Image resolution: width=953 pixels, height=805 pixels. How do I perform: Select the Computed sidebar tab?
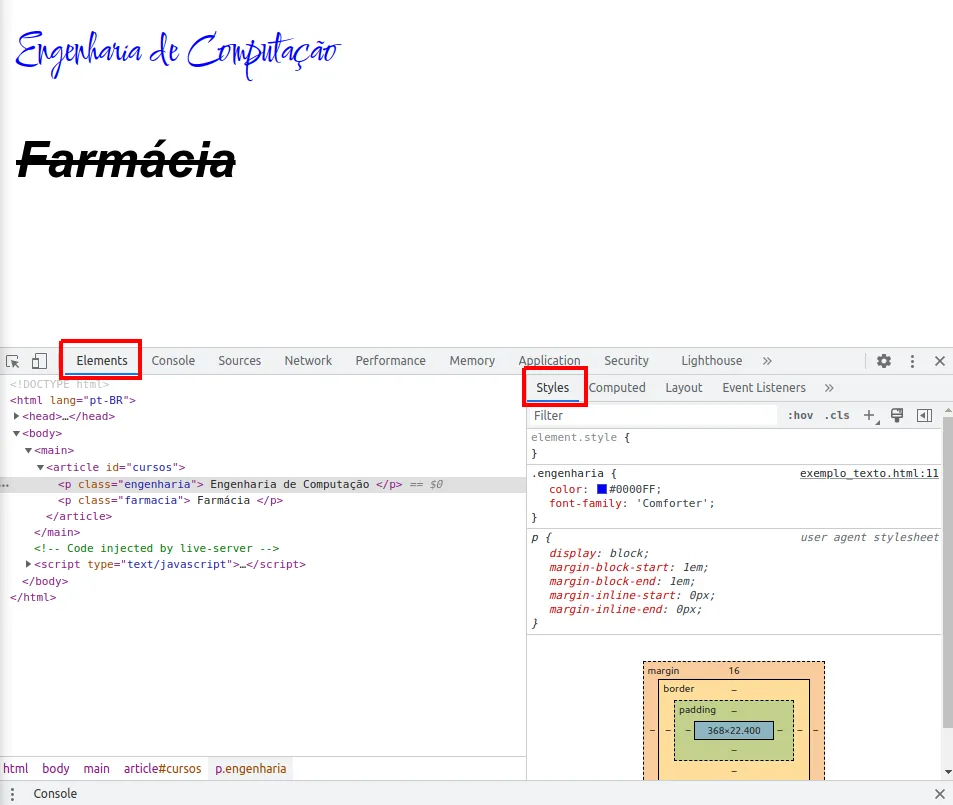pyautogui.click(x=617, y=388)
